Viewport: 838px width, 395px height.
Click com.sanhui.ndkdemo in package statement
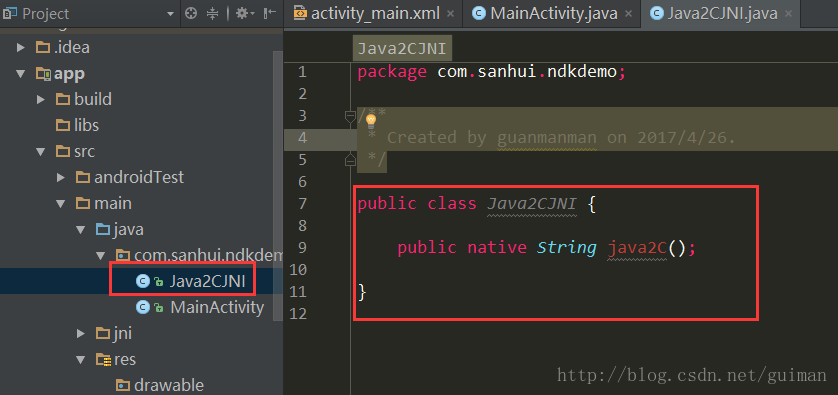click(x=527, y=72)
